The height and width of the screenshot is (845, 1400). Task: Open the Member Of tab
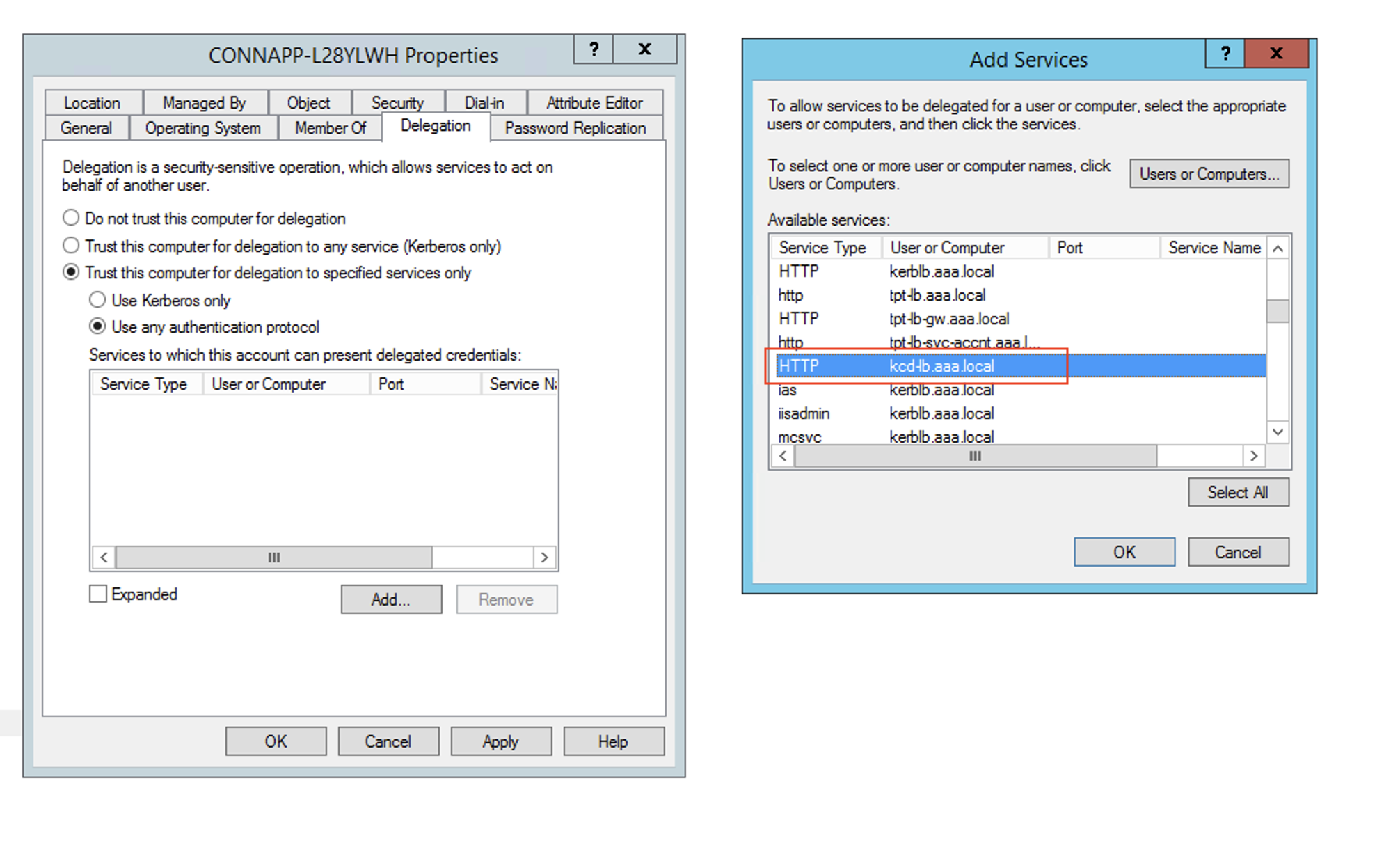[330, 128]
